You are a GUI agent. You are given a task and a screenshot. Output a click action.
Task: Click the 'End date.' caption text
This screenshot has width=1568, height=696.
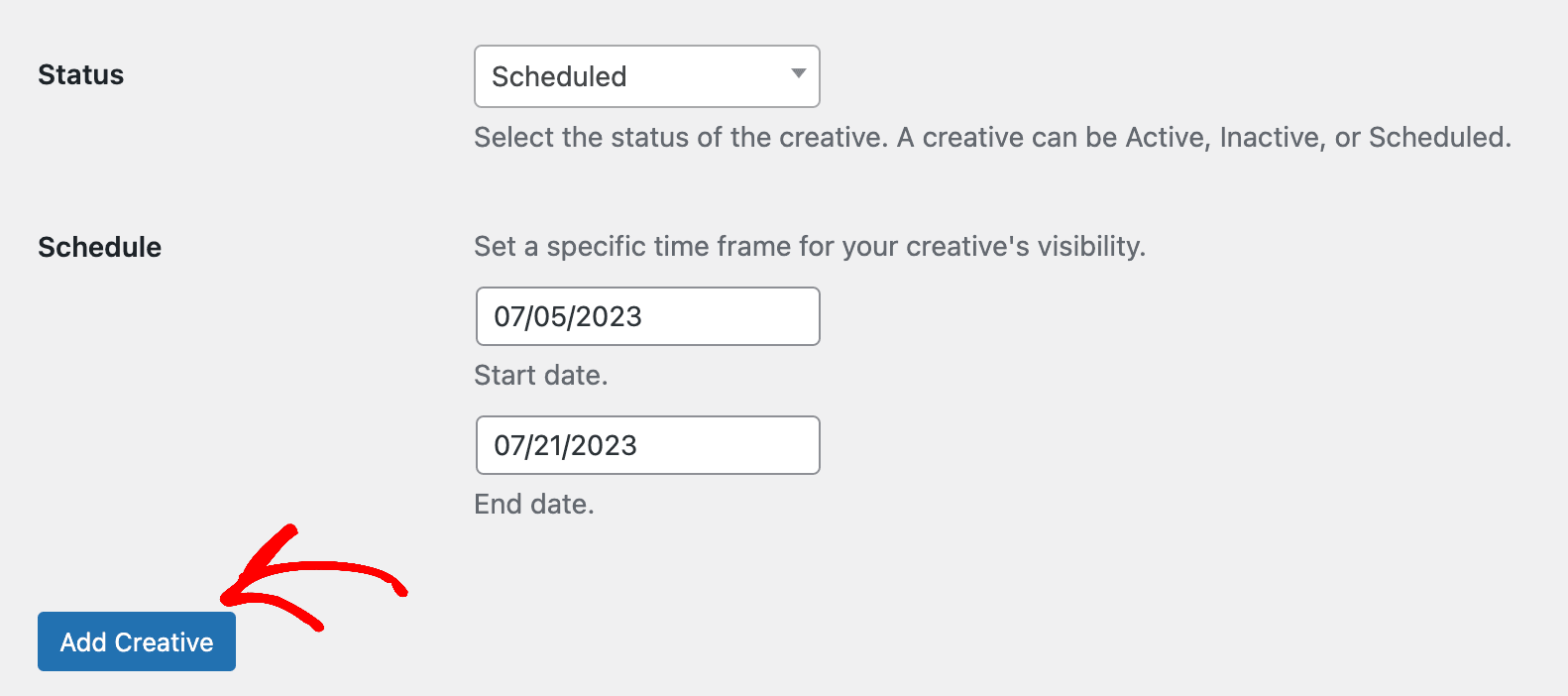tap(534, 504)
